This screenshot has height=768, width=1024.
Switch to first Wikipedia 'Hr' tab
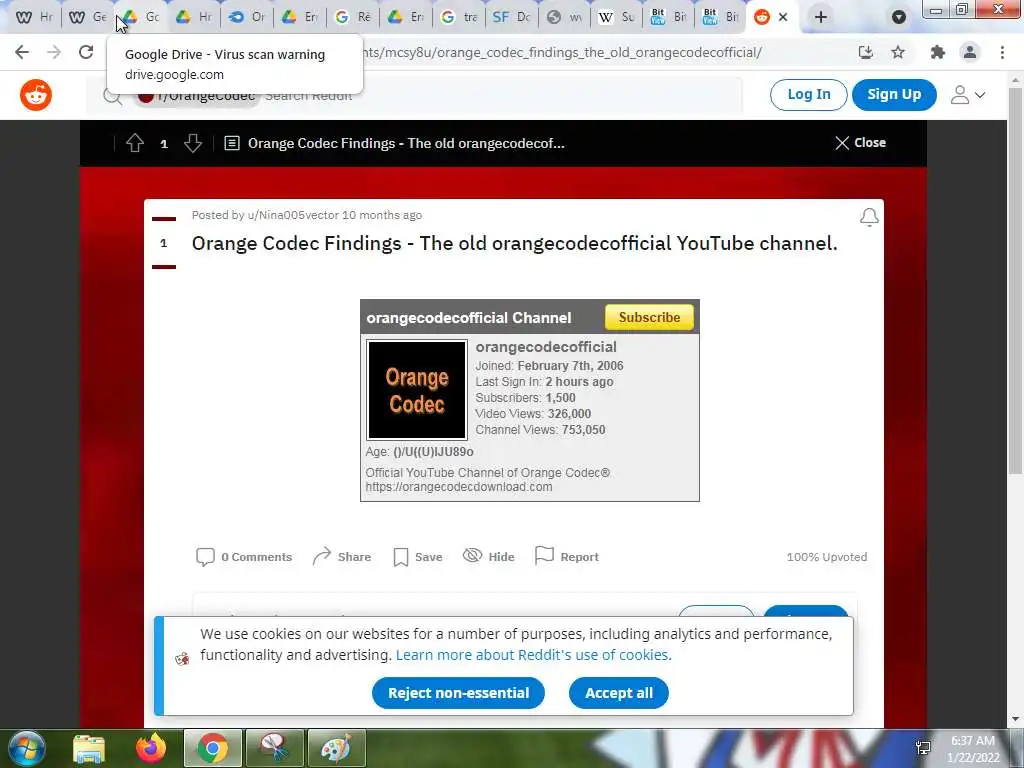coord(34,17)
